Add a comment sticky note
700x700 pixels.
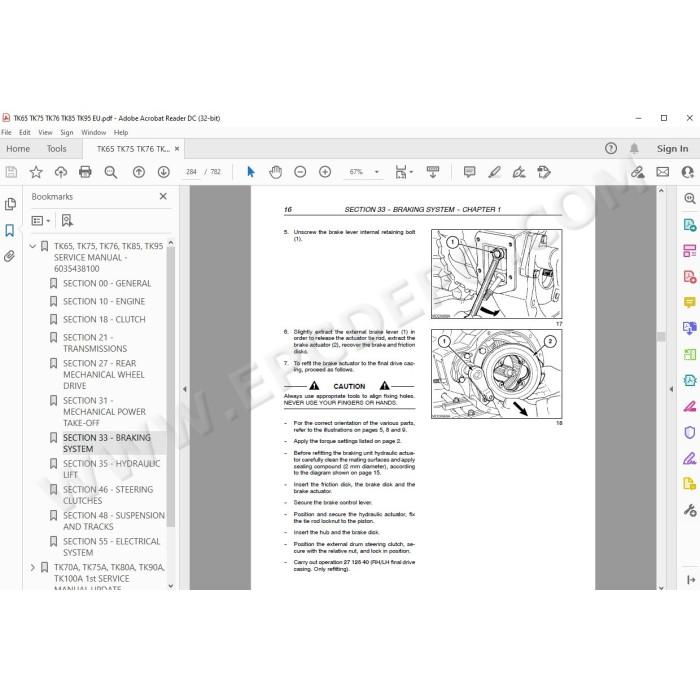click(x=469, y=172)
